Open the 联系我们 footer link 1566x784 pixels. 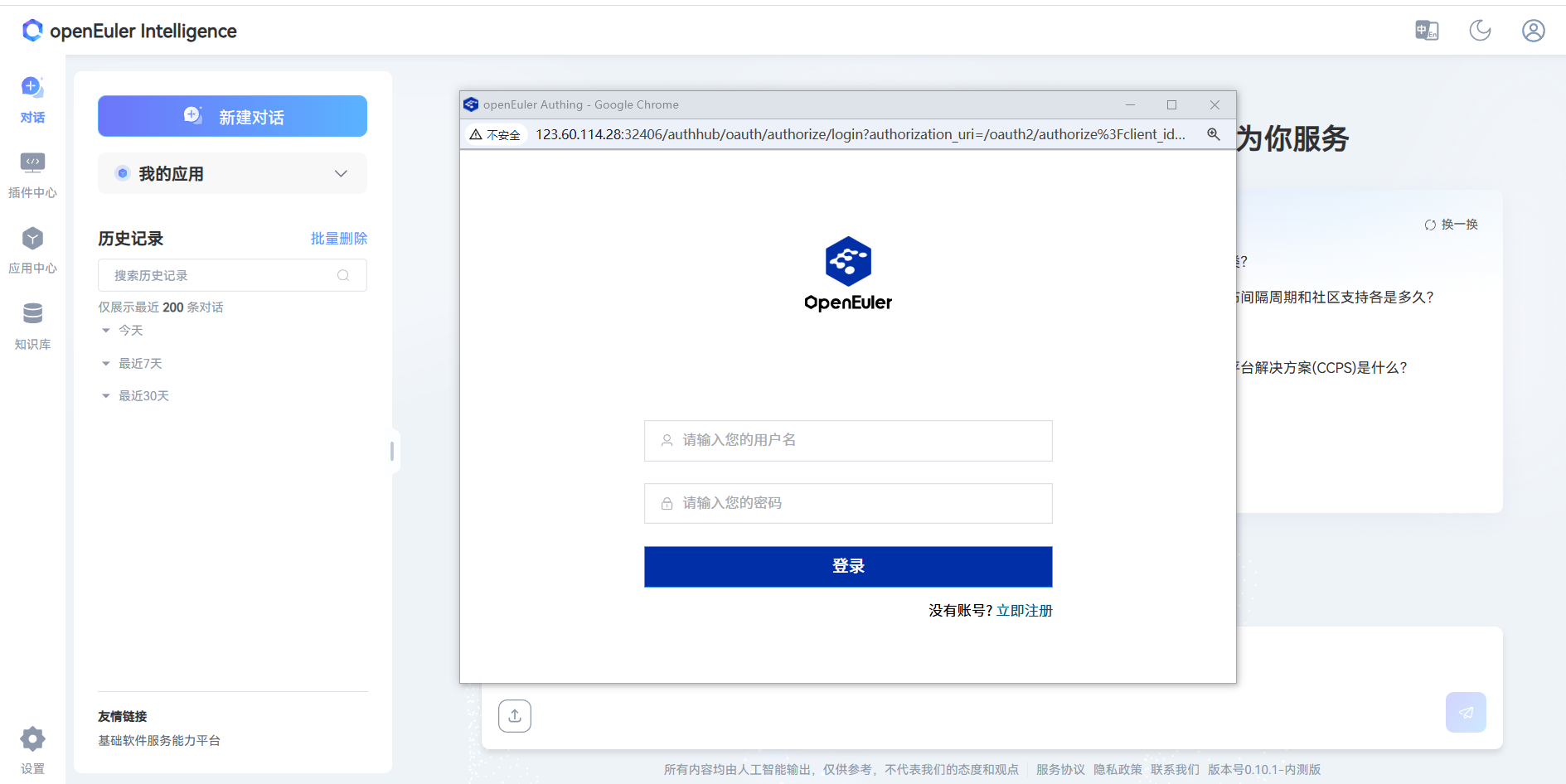click(1175, 769)
